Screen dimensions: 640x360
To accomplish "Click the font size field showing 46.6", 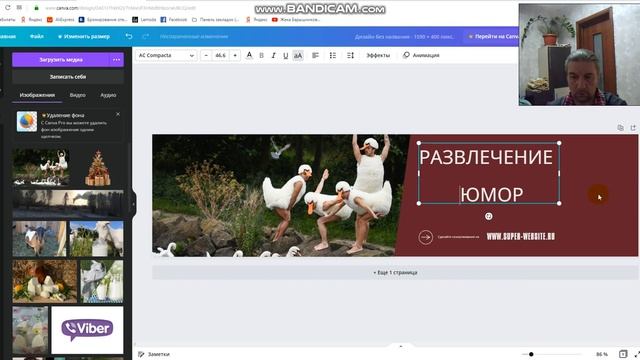I will coord(221,55).
